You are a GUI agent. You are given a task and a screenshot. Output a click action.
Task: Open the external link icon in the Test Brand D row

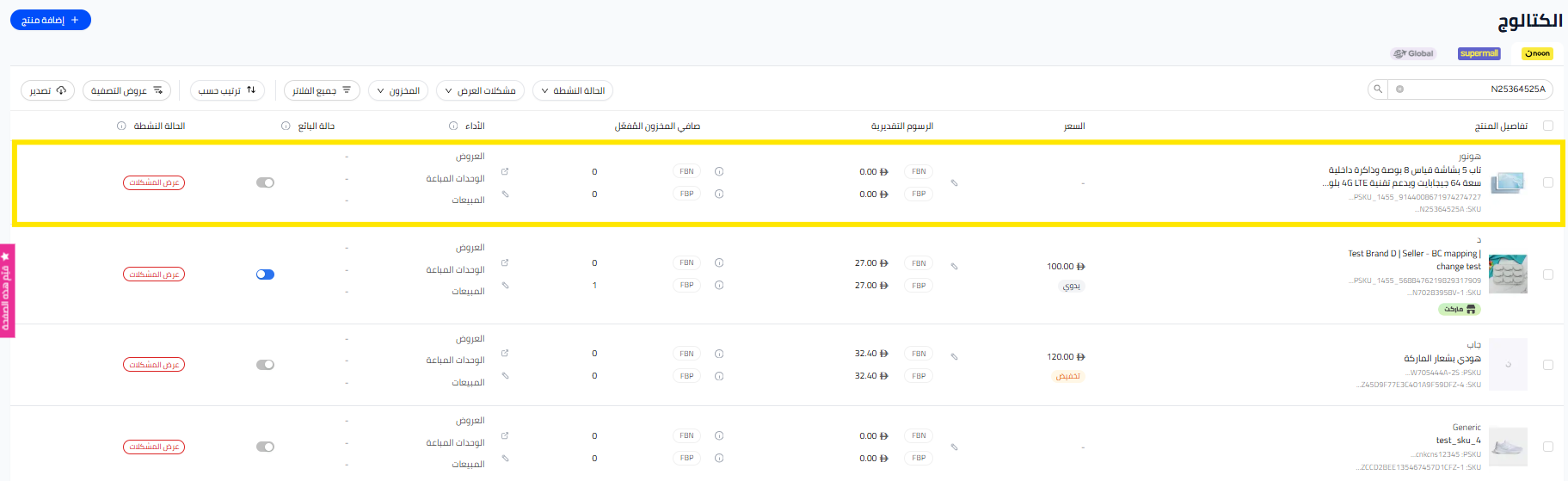pos(505,262)
